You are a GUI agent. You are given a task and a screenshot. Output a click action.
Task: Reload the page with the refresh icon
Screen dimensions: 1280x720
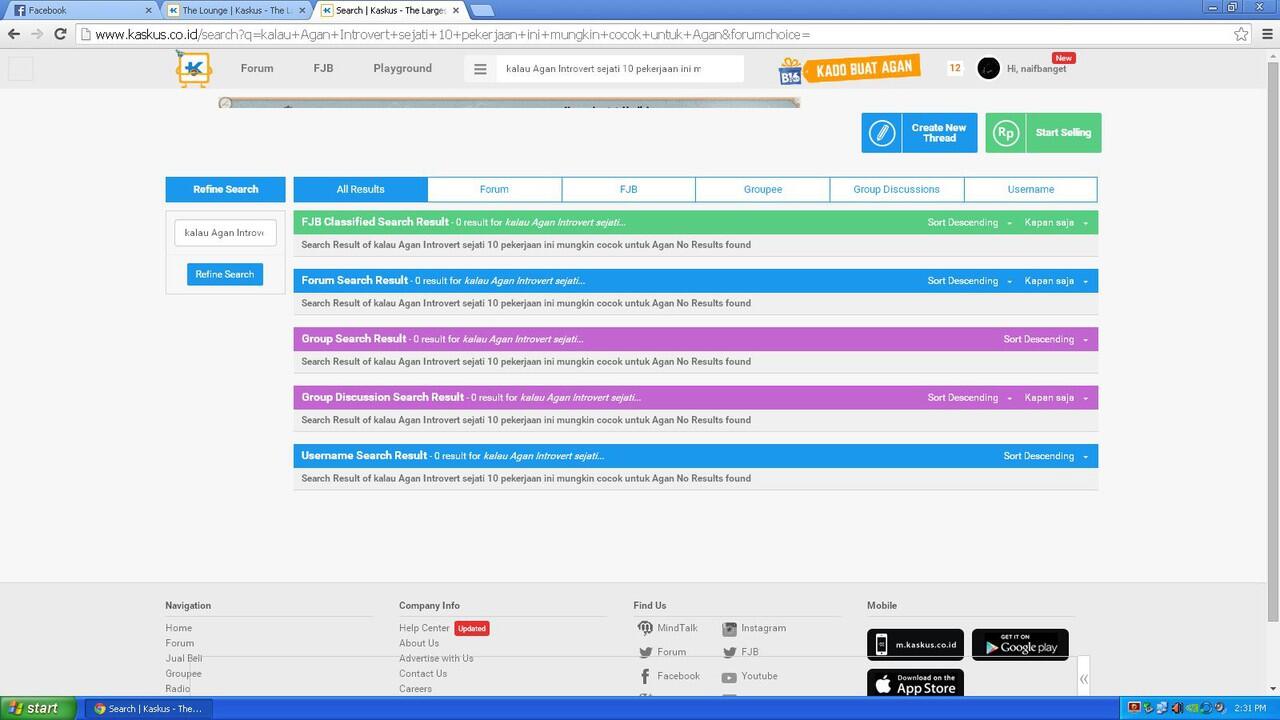tap(60, 34)
